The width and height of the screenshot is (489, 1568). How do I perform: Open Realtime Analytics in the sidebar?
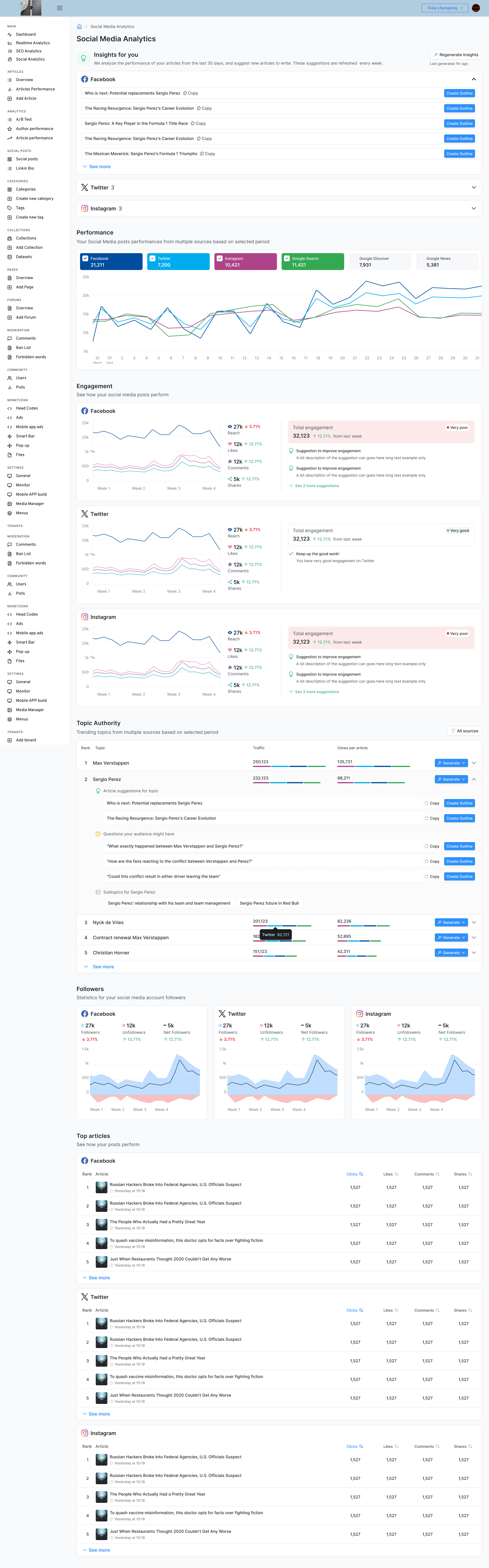(x=27, y=42)
